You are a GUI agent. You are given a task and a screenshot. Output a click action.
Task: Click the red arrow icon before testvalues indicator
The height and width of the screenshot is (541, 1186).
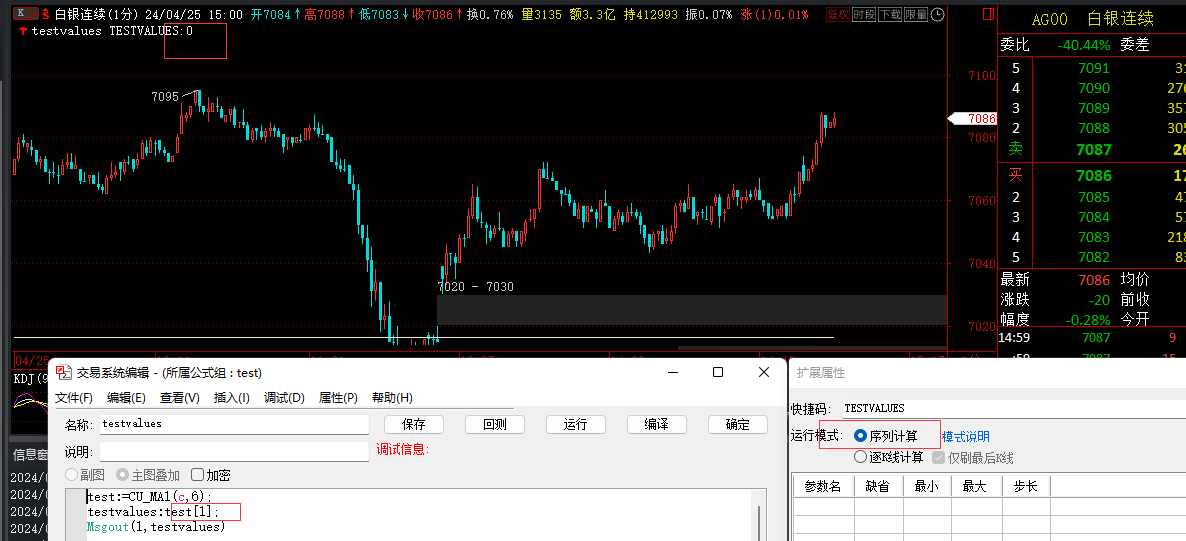point(23,31)
